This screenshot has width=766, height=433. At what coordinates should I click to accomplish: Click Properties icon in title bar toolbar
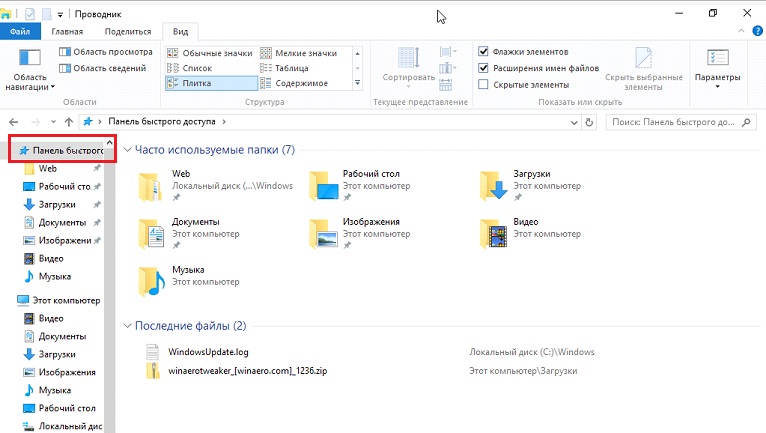click(30, 14)
